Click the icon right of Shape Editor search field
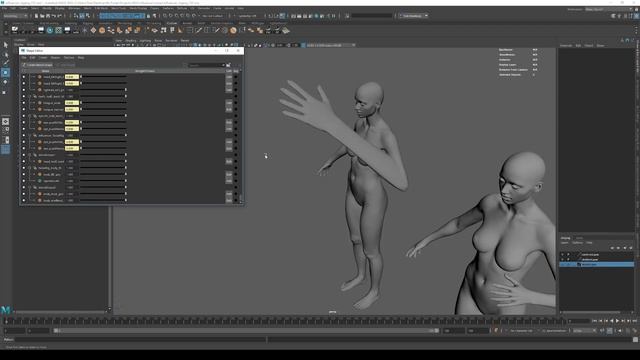The width and height of the screenshot is (640, 360). point(229,65)
